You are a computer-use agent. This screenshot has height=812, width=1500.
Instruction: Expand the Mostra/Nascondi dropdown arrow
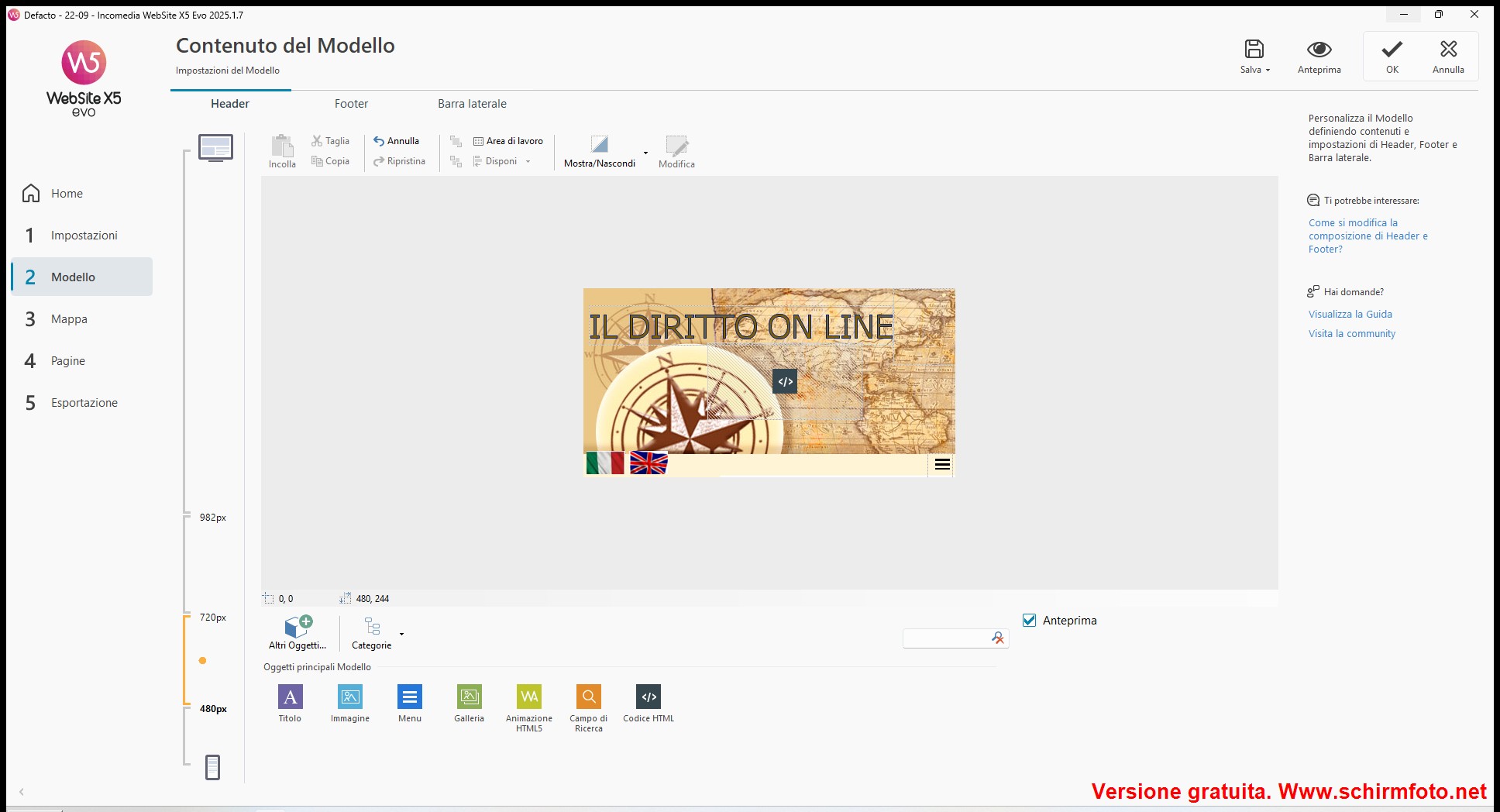tap(645, 153)
